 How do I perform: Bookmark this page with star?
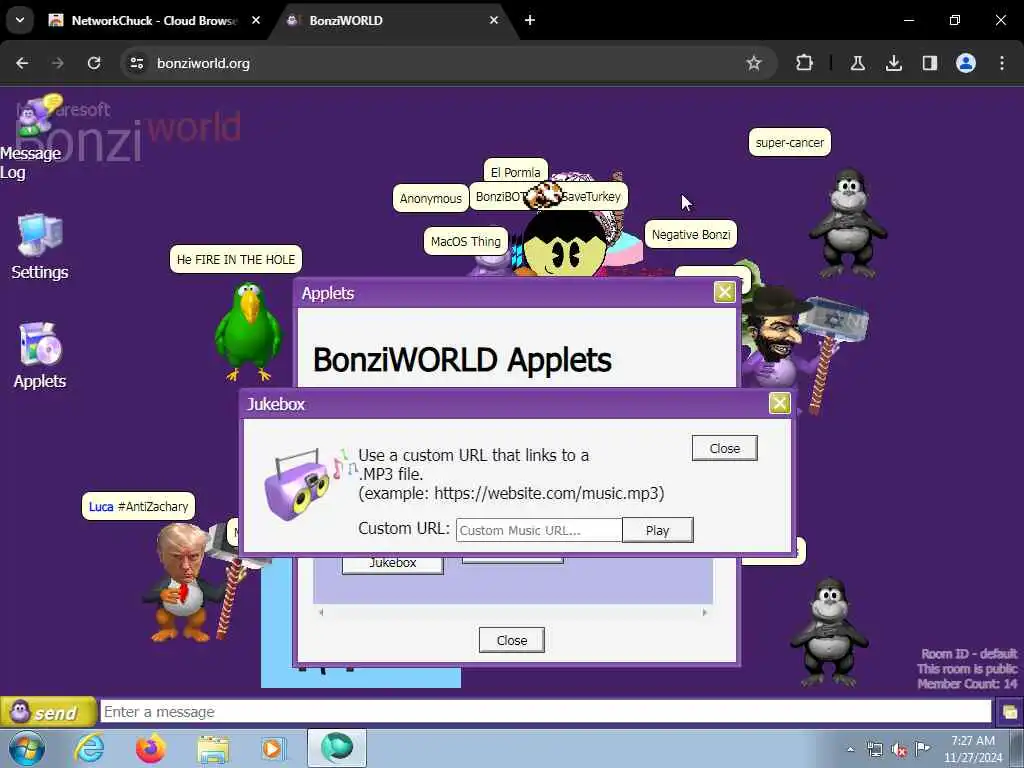point(754,63)
